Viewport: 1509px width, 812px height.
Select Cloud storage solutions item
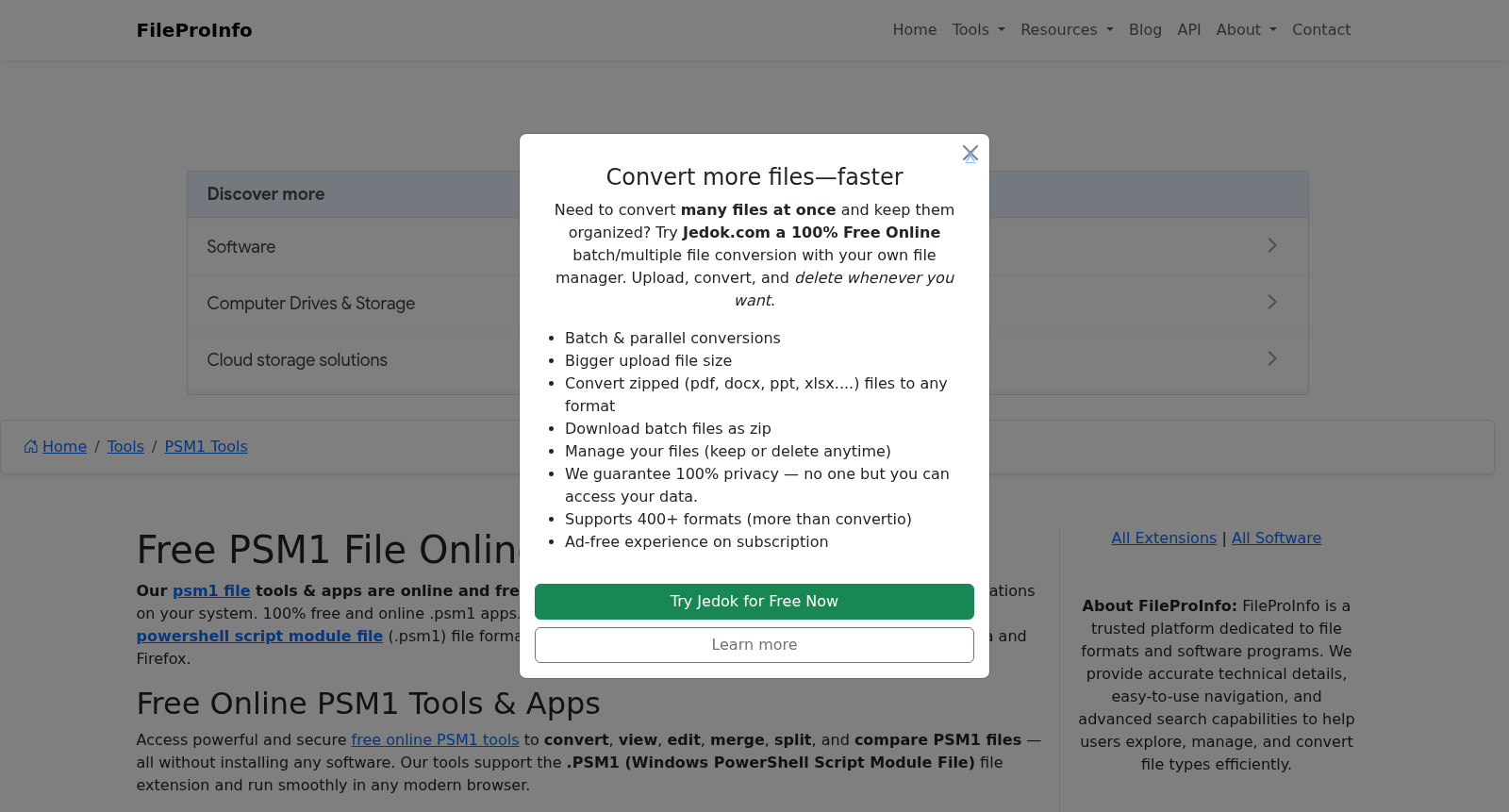click(x=748, y=360)
